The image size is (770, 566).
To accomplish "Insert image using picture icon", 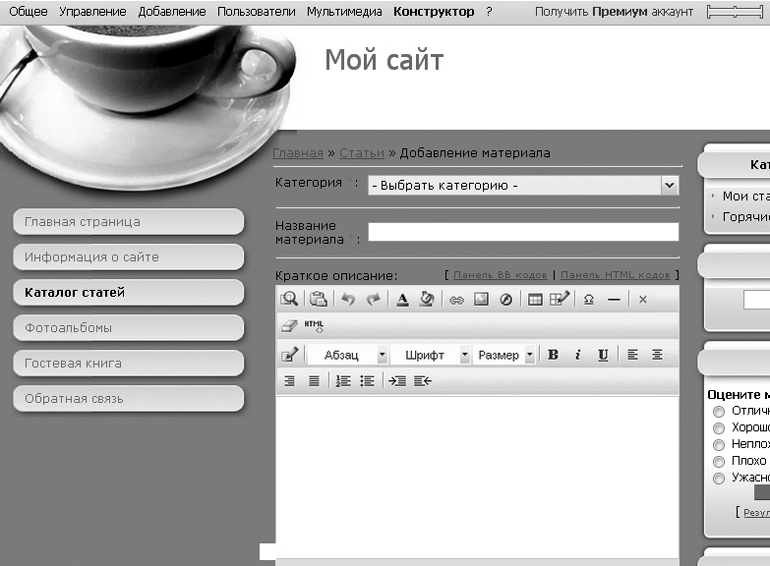I will coord(481,299).
